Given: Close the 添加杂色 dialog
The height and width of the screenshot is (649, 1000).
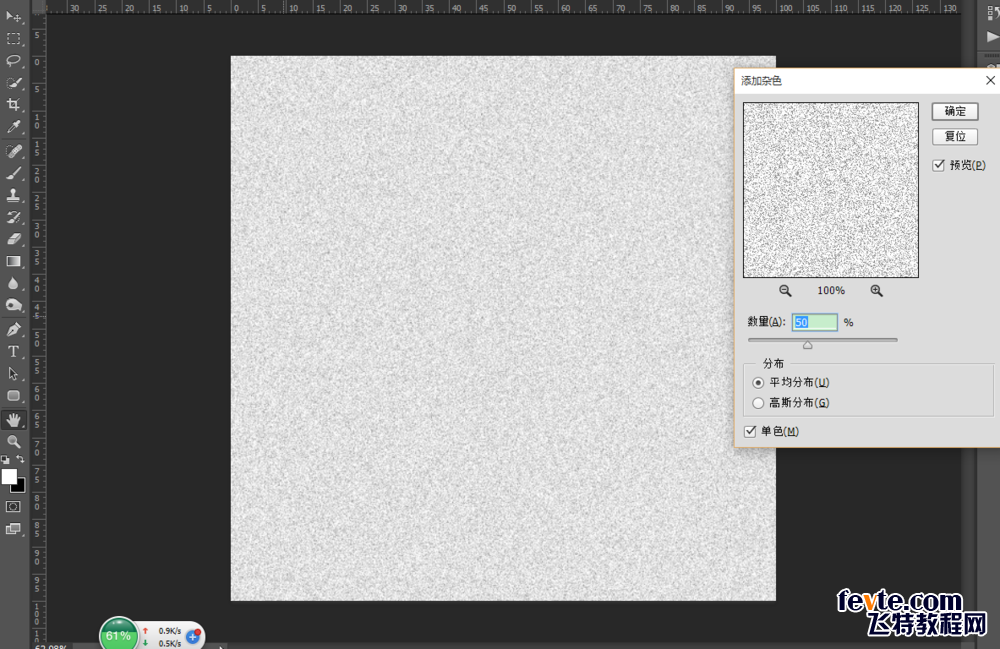Looking at the screenshot, I should 990,80.
